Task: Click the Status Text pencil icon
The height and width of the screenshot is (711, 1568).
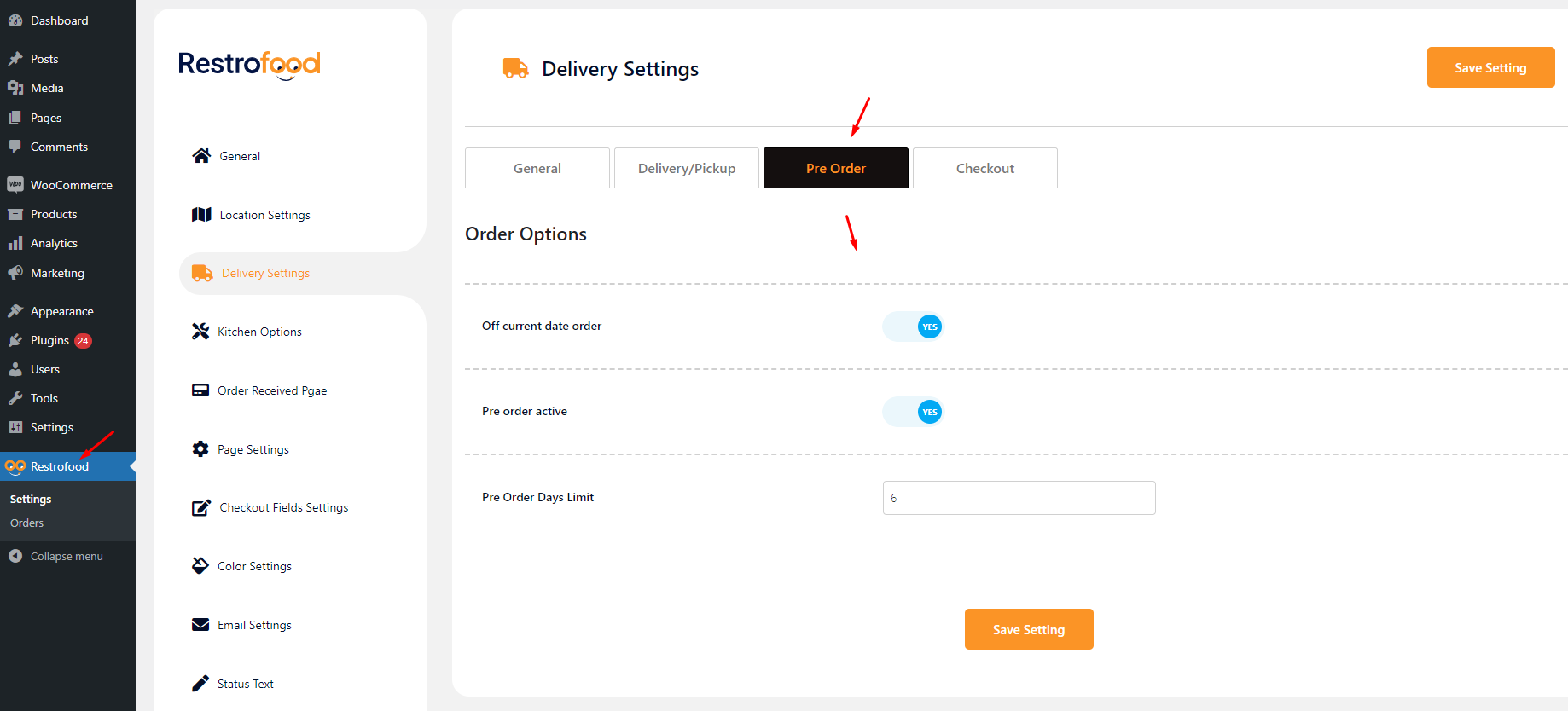Action: click(x=200, y=684)
